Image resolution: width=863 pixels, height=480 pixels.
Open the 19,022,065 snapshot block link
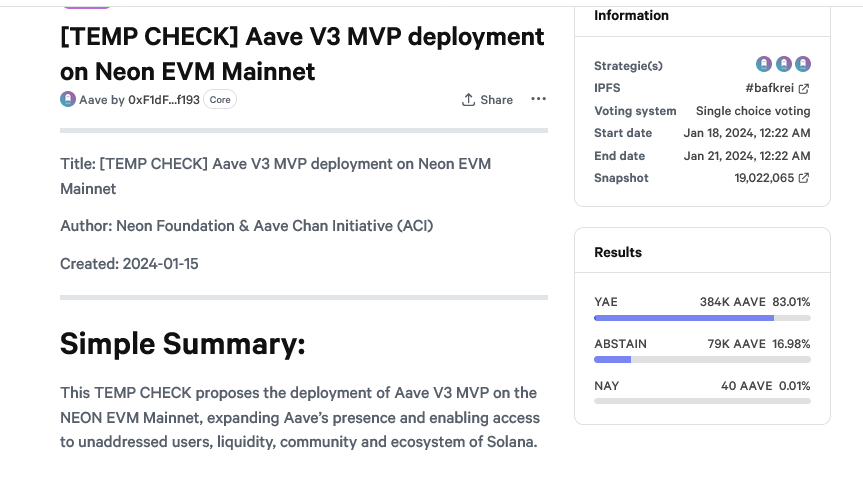click(x=764, y=178)
